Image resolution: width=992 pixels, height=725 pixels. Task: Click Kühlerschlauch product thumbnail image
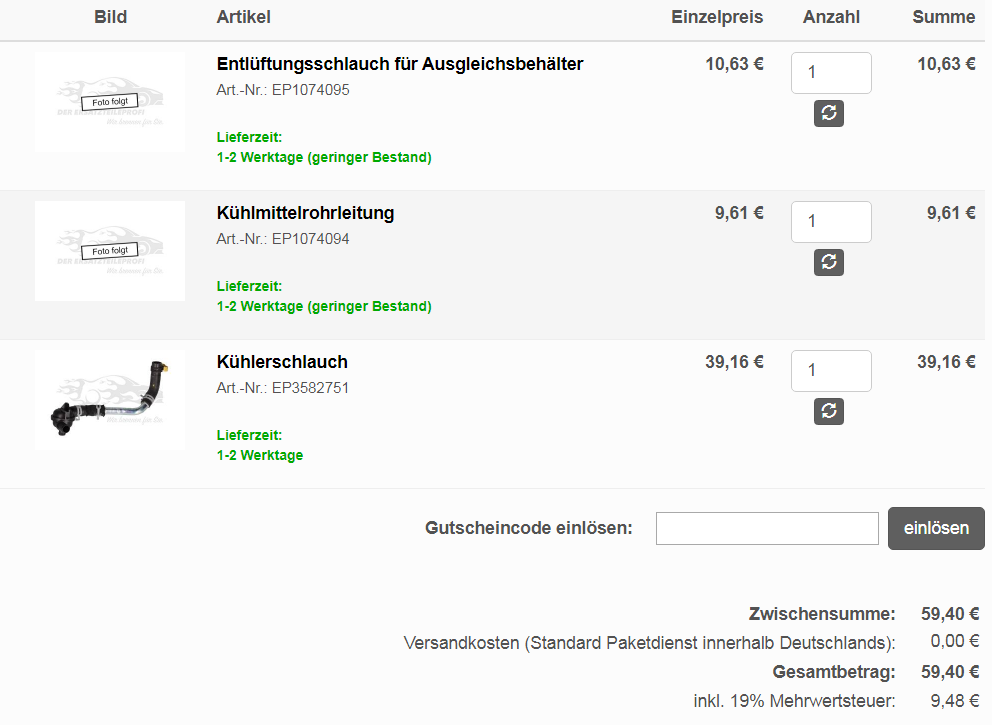[x=110, y=400]
